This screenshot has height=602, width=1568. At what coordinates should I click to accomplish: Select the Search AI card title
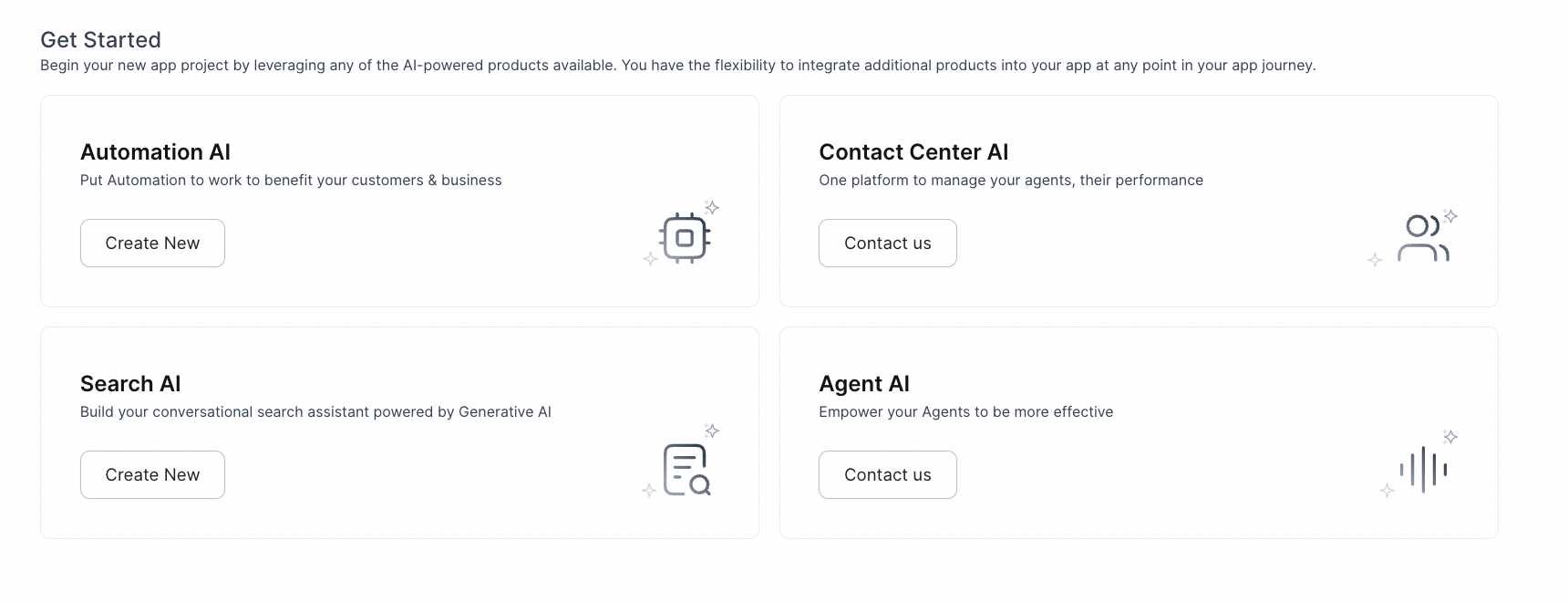click(130, 384)
